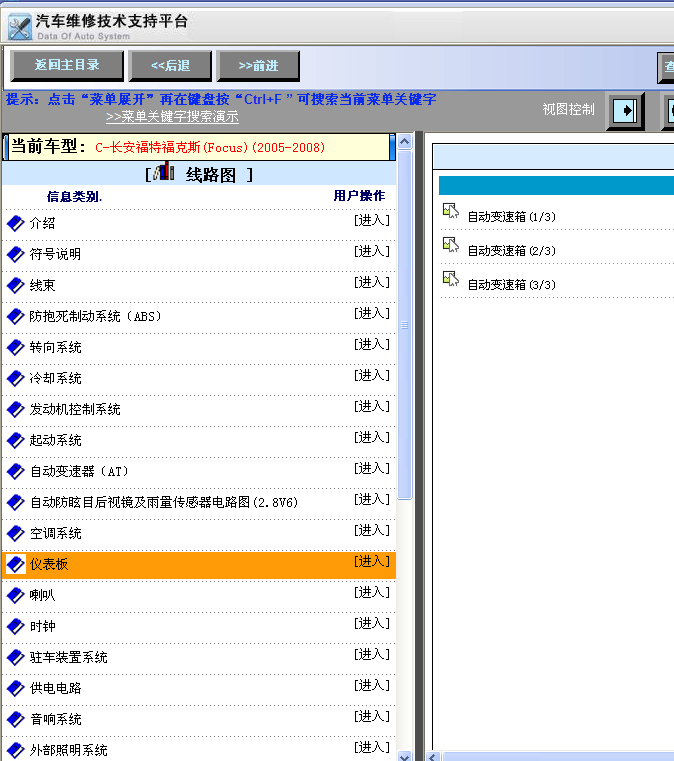Click the book icon beside 喇叭
674x761 pixels.
tap(16, 596)
